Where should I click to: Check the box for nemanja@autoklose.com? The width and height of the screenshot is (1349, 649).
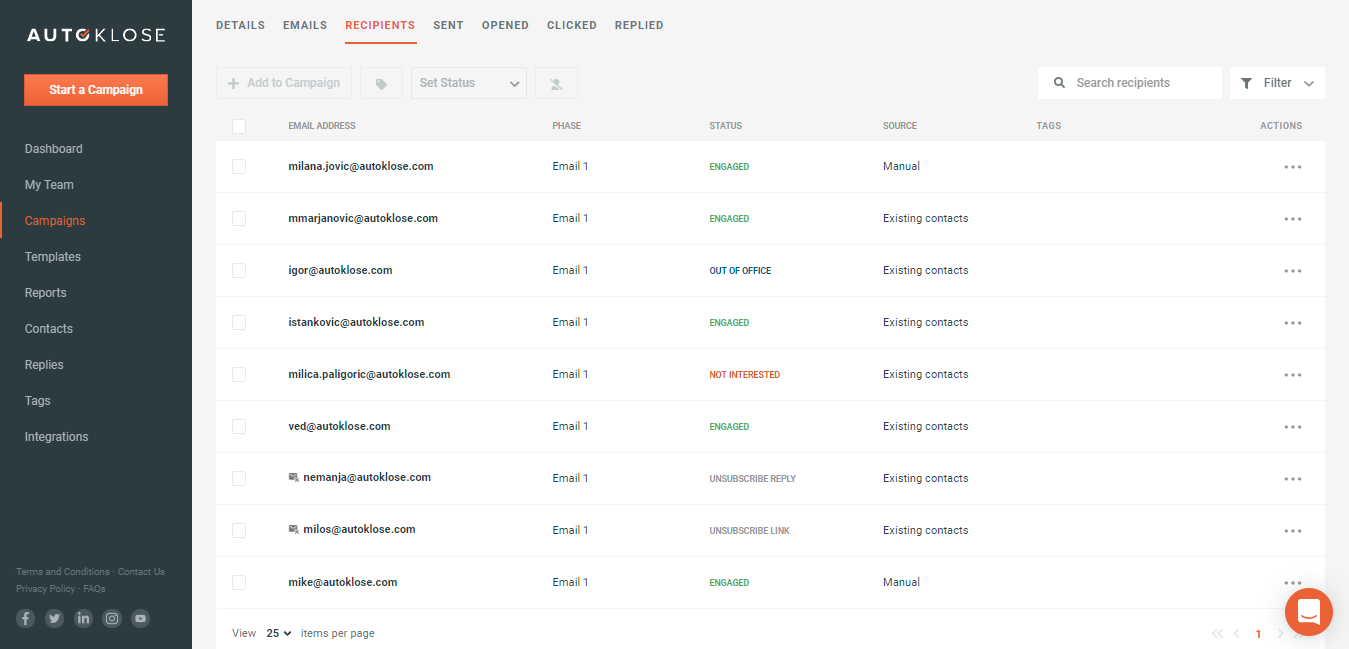pos(239,478)
